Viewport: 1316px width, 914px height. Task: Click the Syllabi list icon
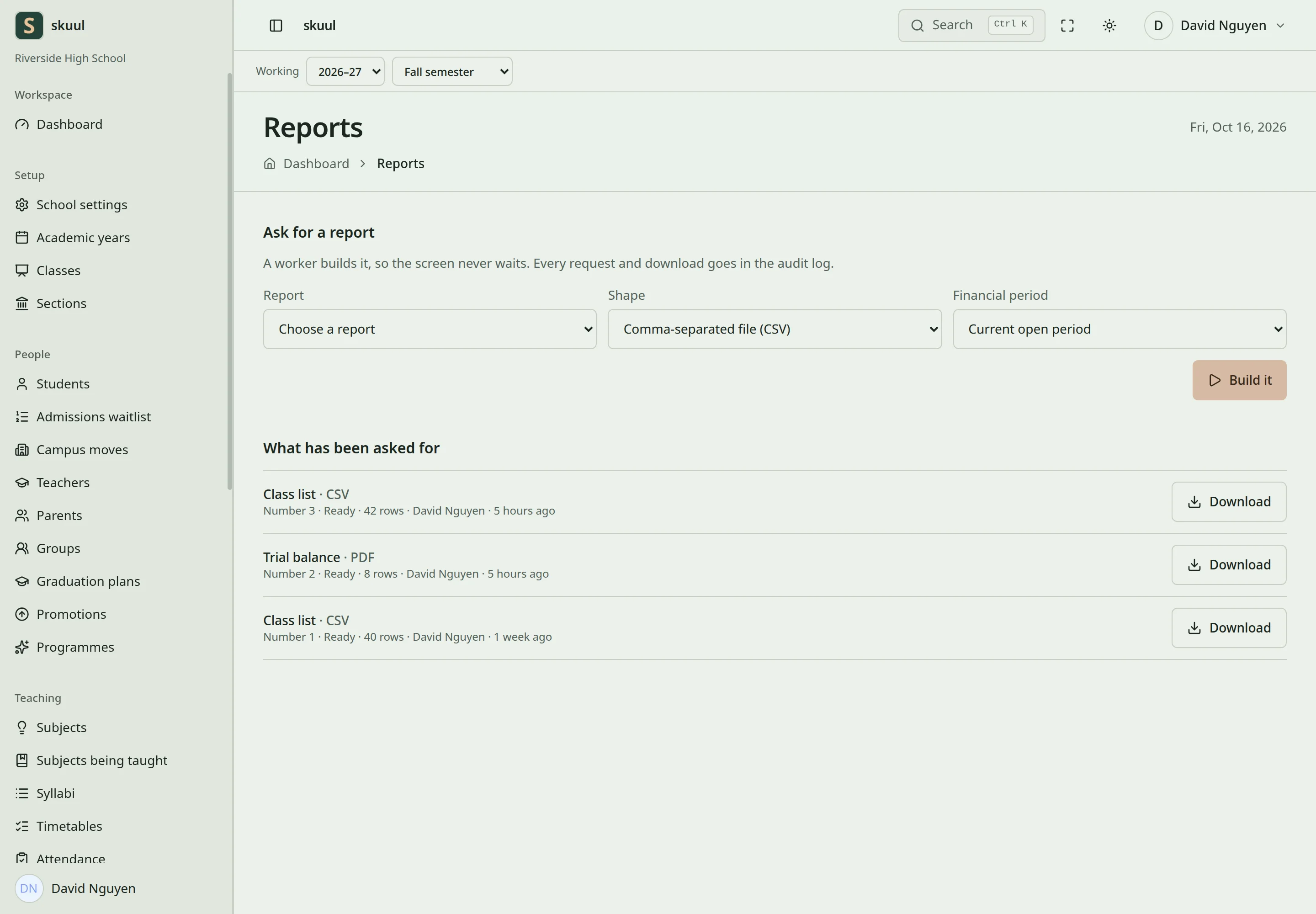(22, 794)
